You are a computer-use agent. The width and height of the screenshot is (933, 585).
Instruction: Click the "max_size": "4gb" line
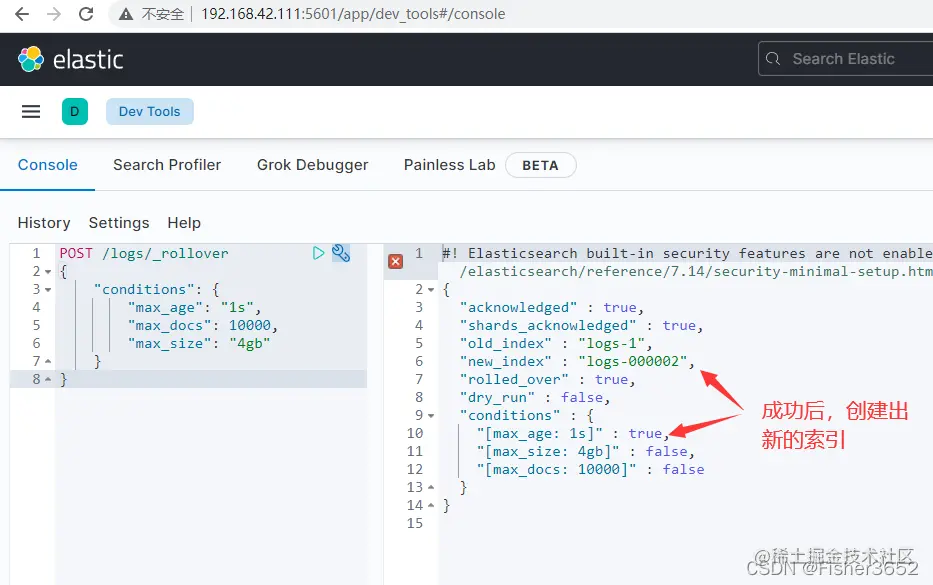point(199,343)
